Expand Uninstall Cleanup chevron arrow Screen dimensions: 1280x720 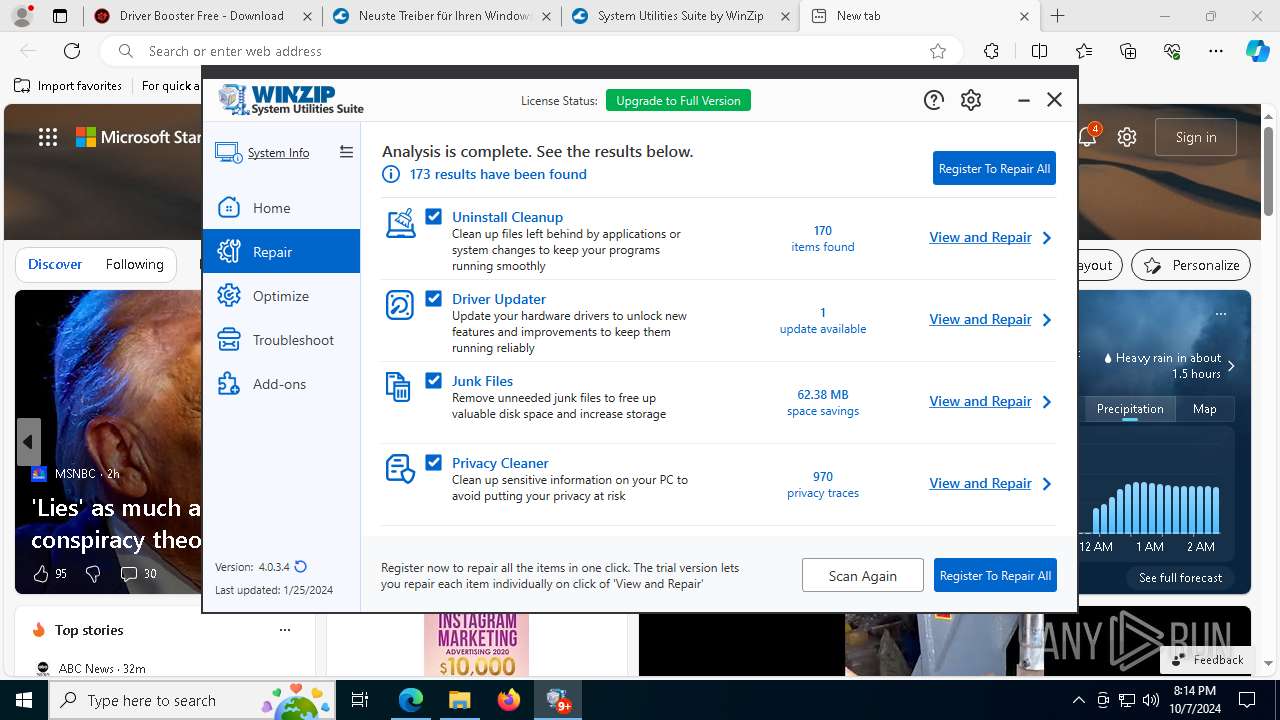[1047, 238]
